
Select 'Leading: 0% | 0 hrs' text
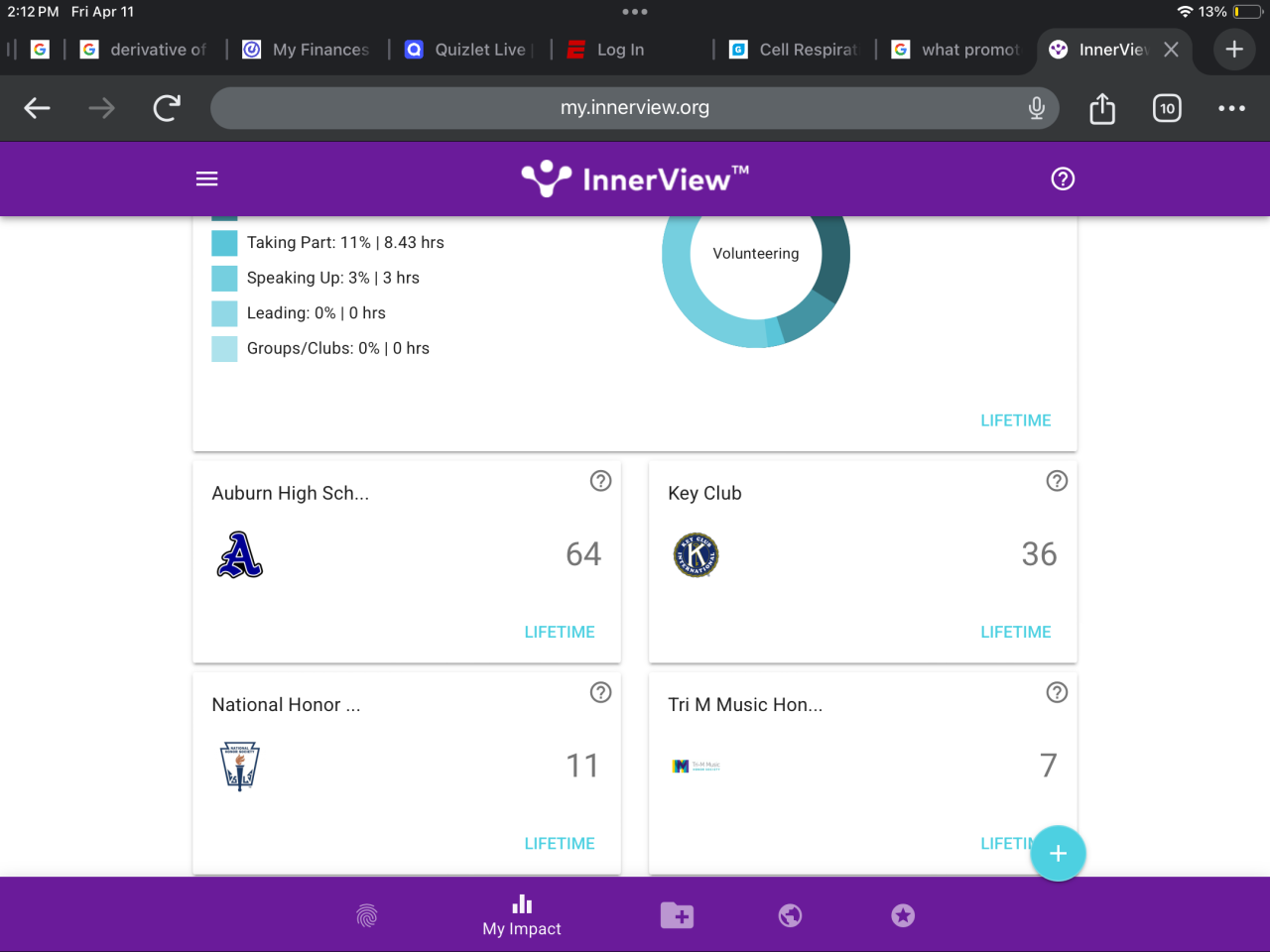coord(317,313)
